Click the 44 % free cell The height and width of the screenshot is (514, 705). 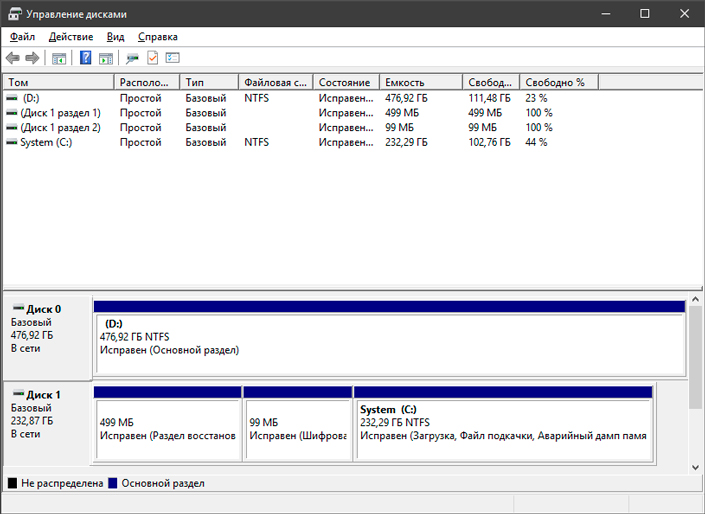[536, 143]
